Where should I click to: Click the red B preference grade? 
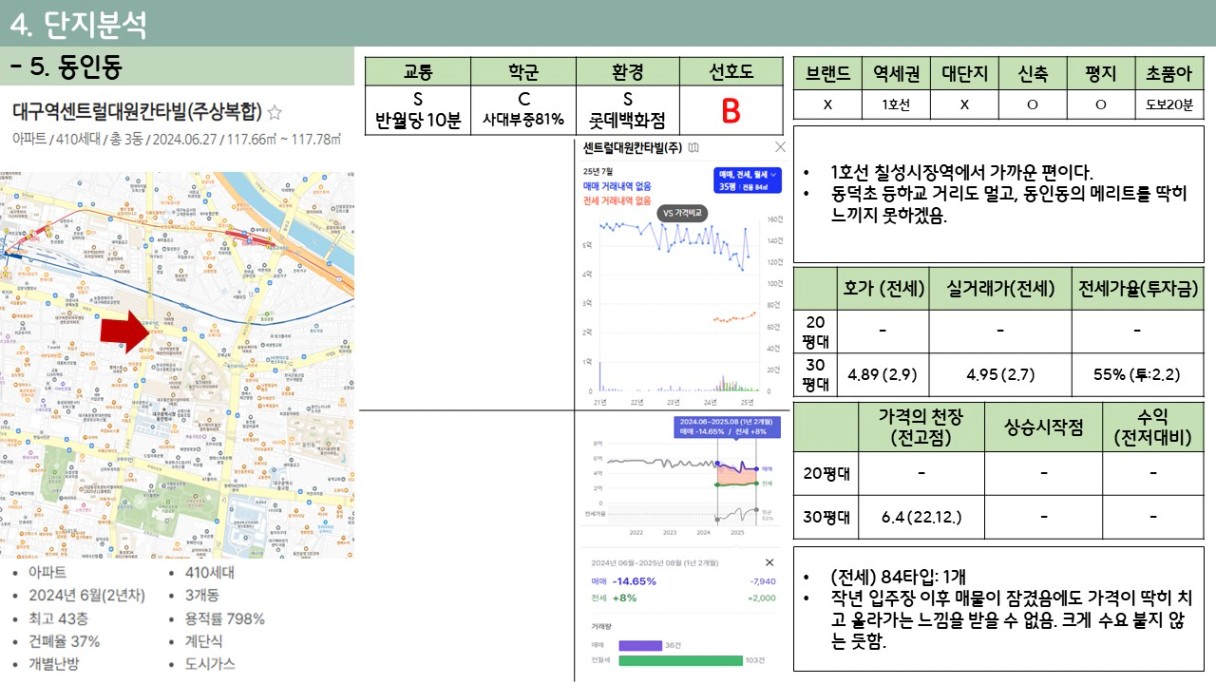click(731, 111)
